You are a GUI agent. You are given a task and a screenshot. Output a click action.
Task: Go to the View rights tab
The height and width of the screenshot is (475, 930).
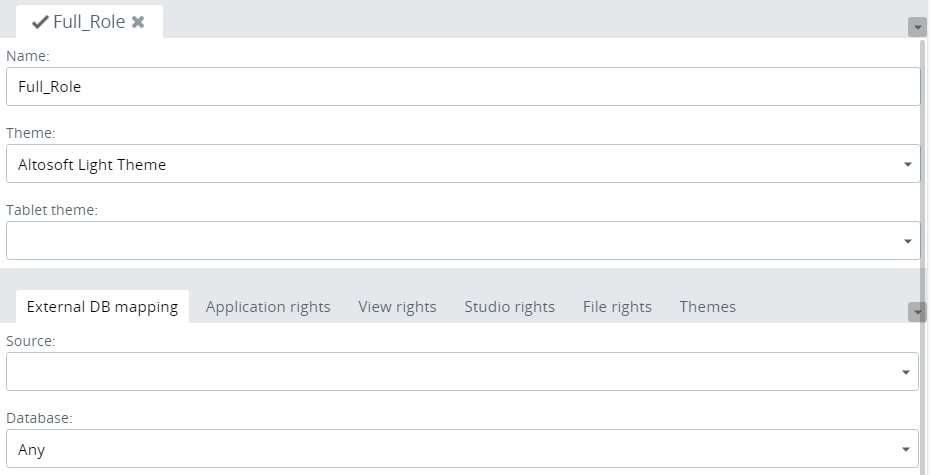(x=397, y=307)
